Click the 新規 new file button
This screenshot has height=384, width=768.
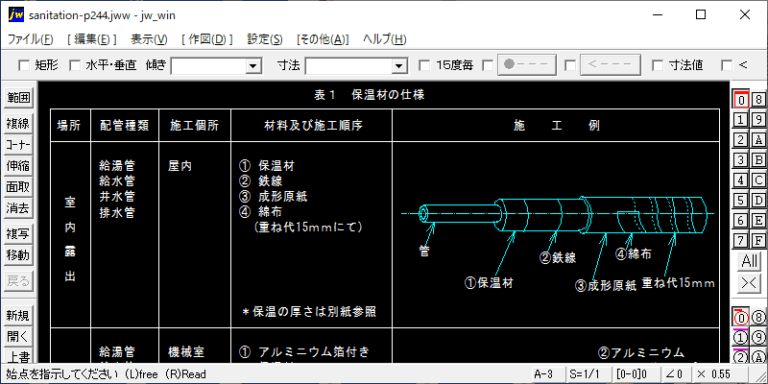18,316
